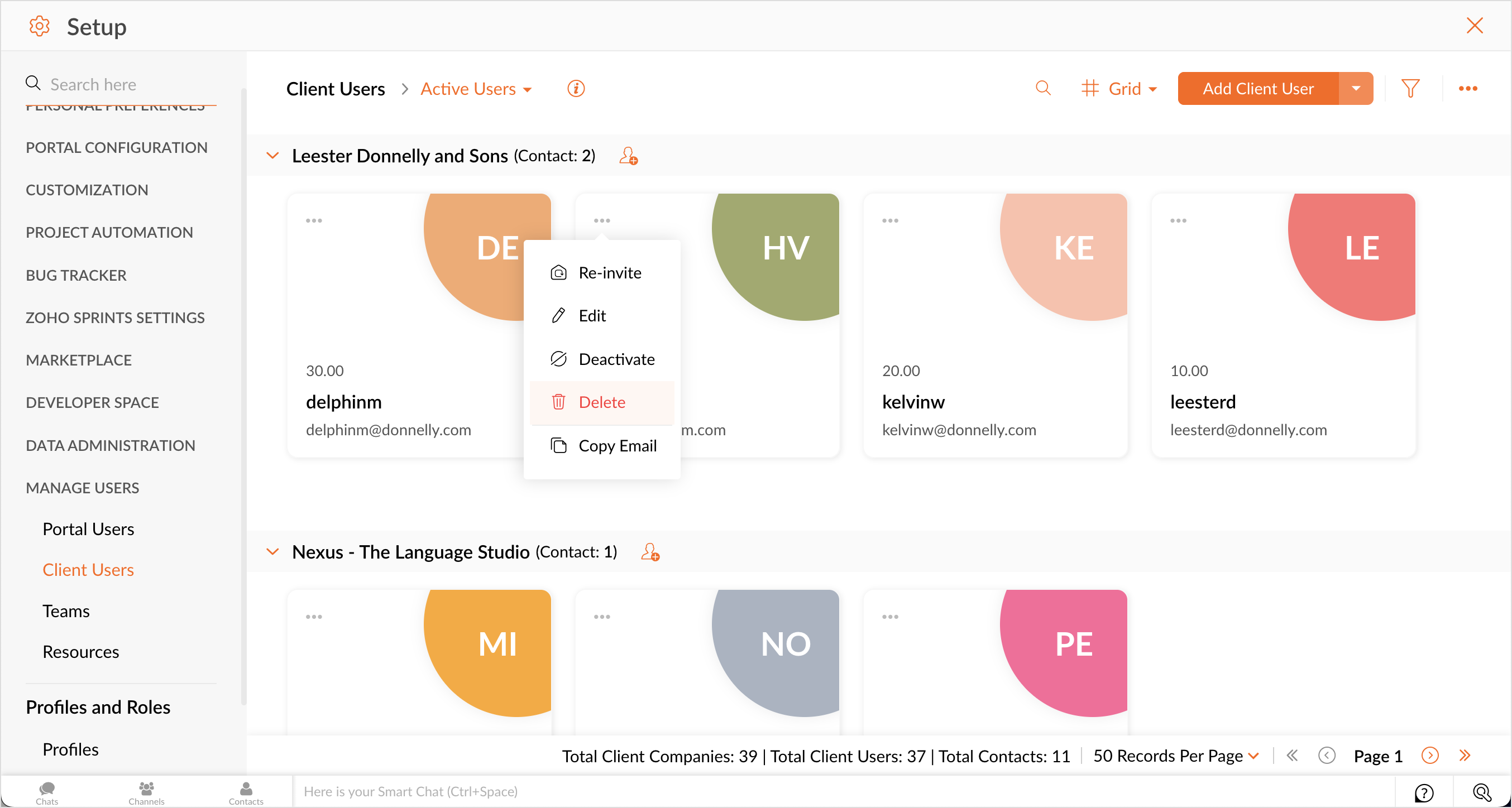Open the Active Users dropdown

tap(476, 89)
